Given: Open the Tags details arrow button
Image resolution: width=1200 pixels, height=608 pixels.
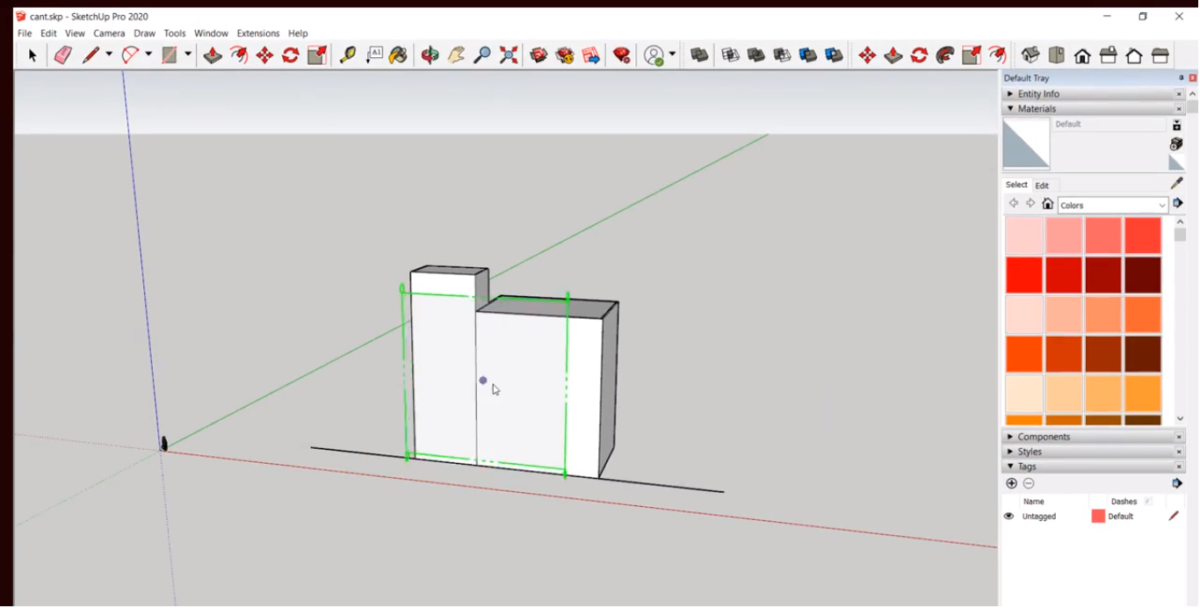Looking at the screenshot, I should click(x=1177, y=483).
